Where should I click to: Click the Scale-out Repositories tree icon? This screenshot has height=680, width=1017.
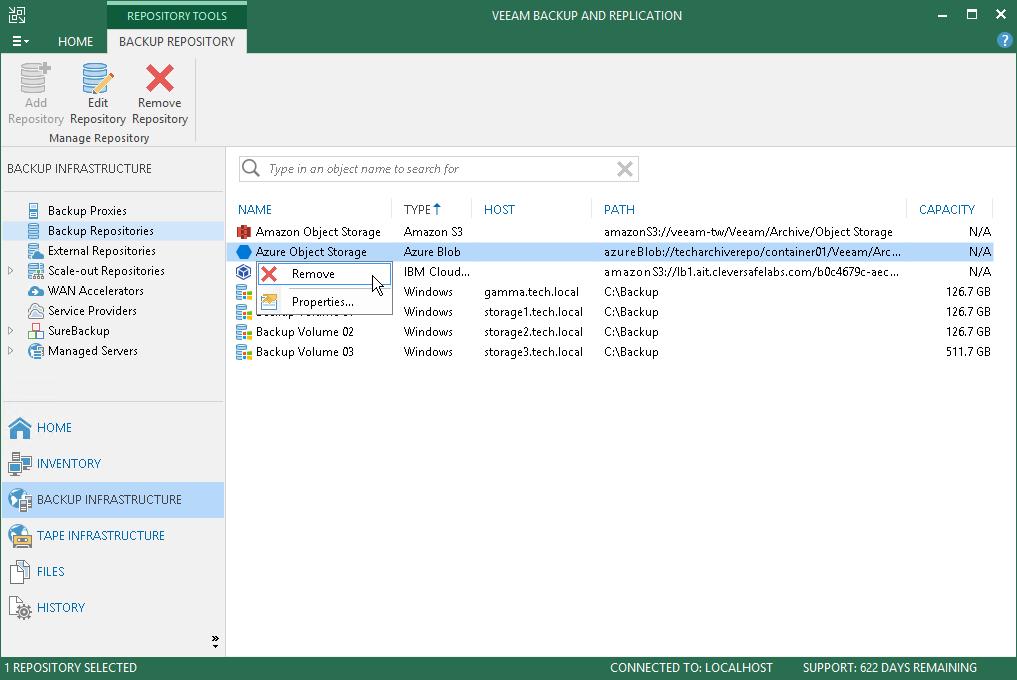(36, 271)
